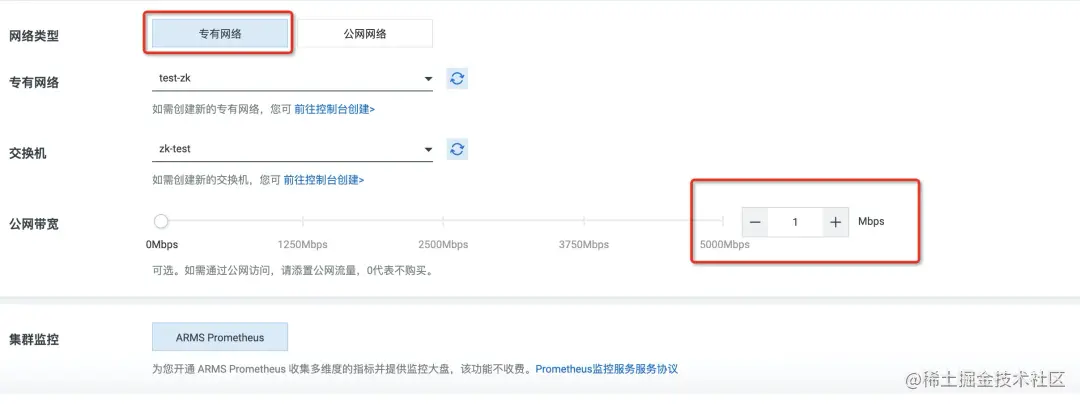1080x404 pixels.
Task: Decrease bandwidth with minus button
Action: click(x=755, y=222)
